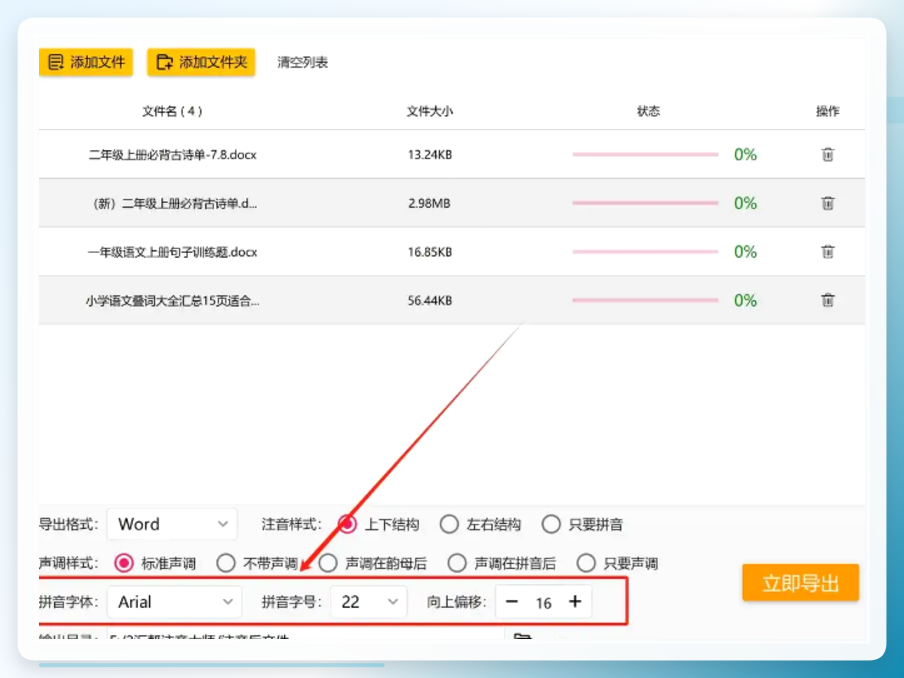The width and height of the screenshot is (904, 678).
Task: Click the 状态 column header
Action: pos(649,111)
